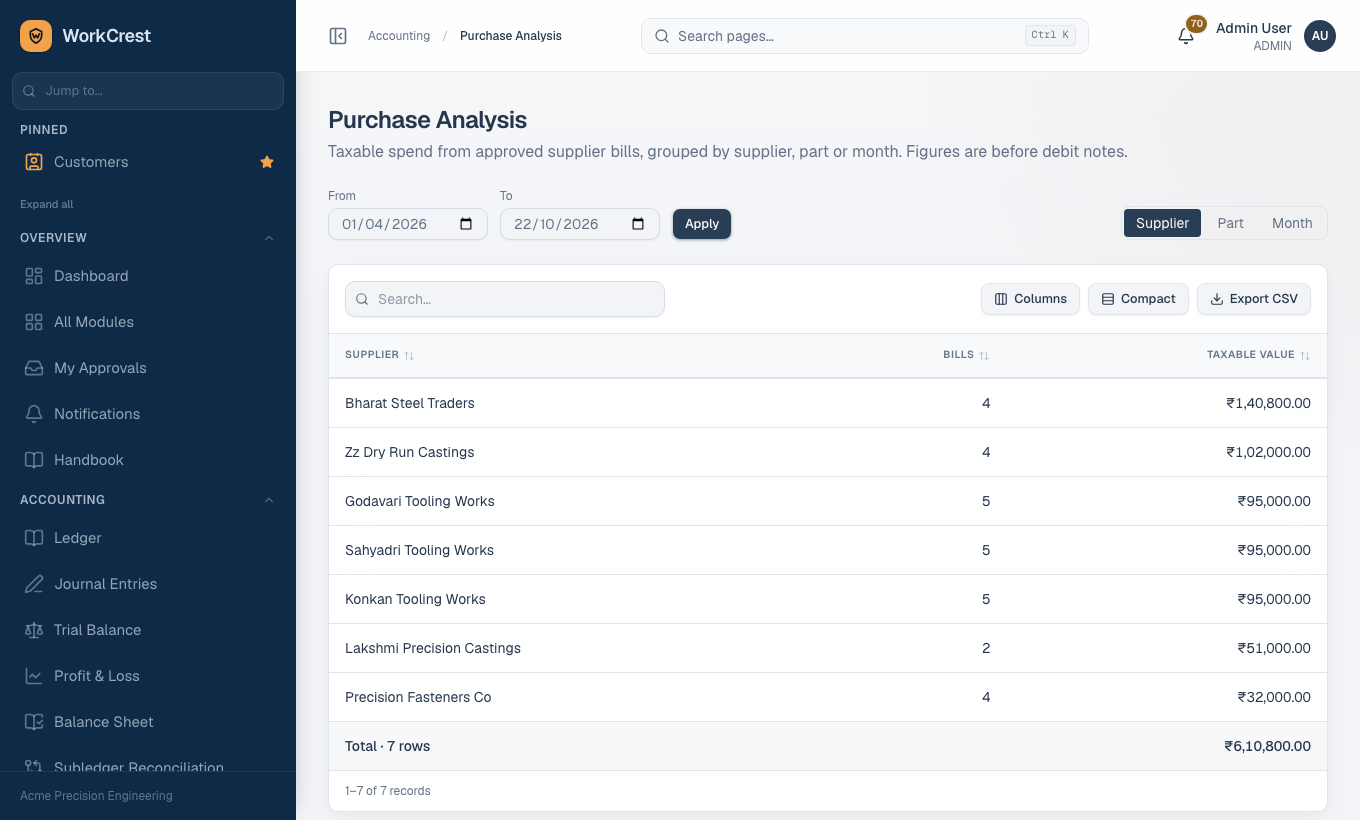Click the Zz Dry Run Castings supplier
Image resolution: width=1360 pixels, height=820 pixels.
410,452
